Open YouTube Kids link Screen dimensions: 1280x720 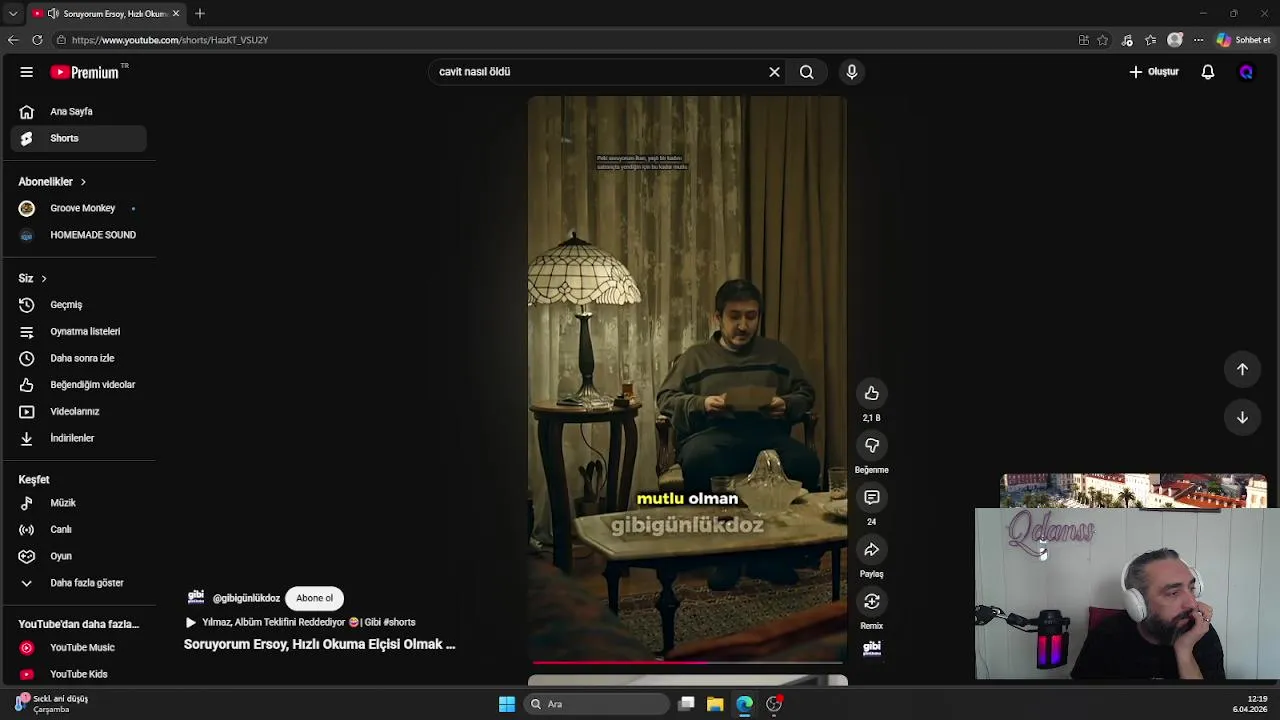click(x=78, y=674)
